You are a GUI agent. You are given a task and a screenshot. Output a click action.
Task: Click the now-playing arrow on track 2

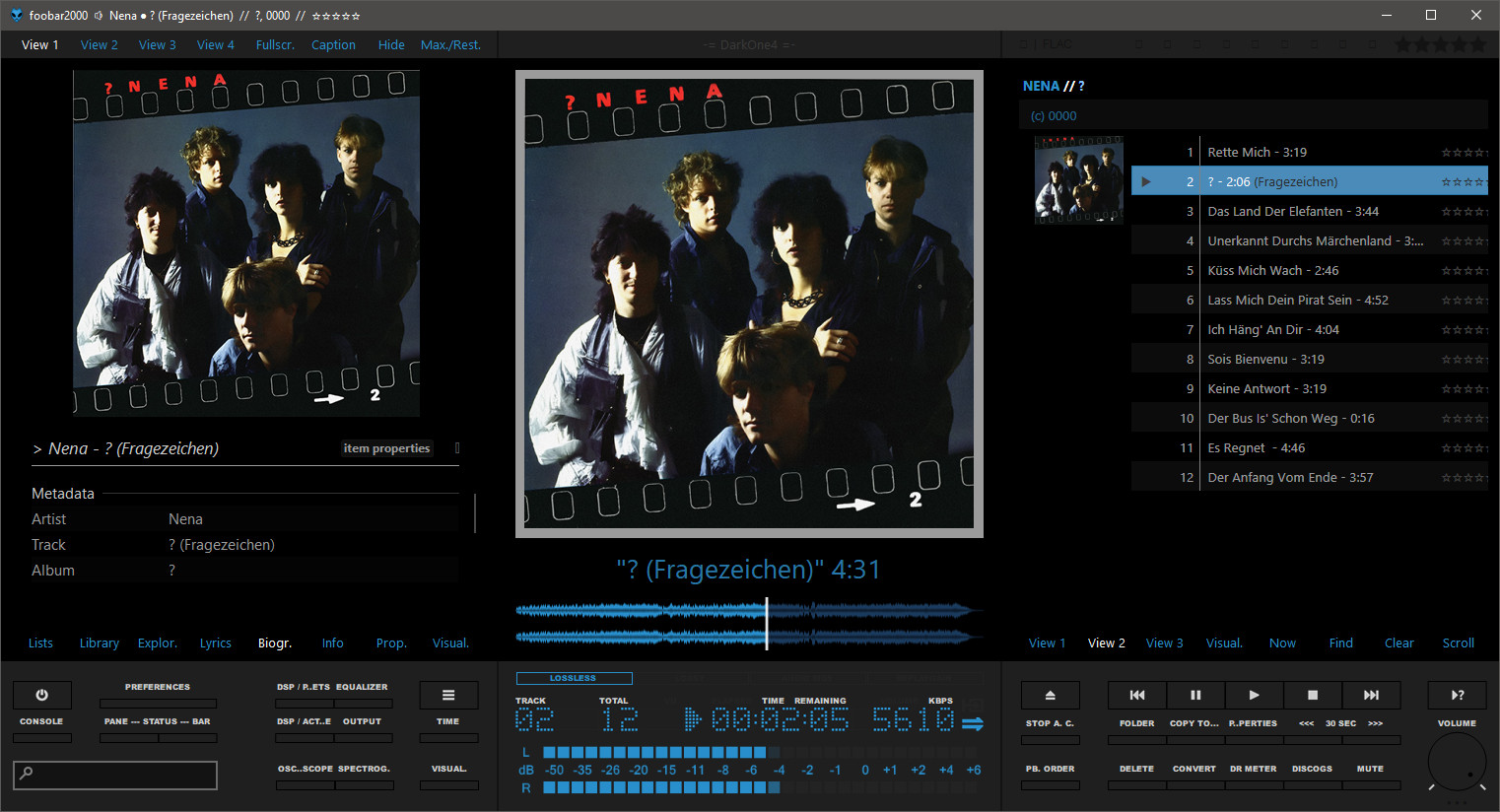pos(1145,181)
